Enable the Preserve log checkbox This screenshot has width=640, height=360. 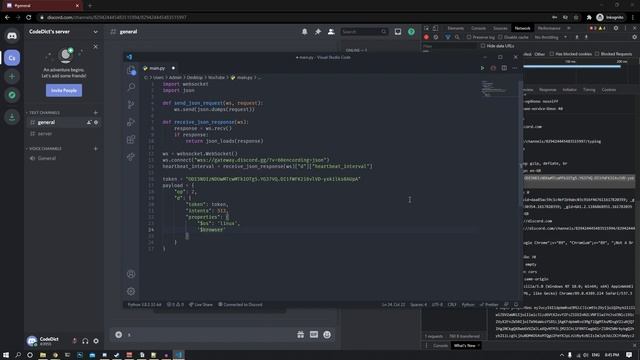pyautogui.click(x=469, y=37)
